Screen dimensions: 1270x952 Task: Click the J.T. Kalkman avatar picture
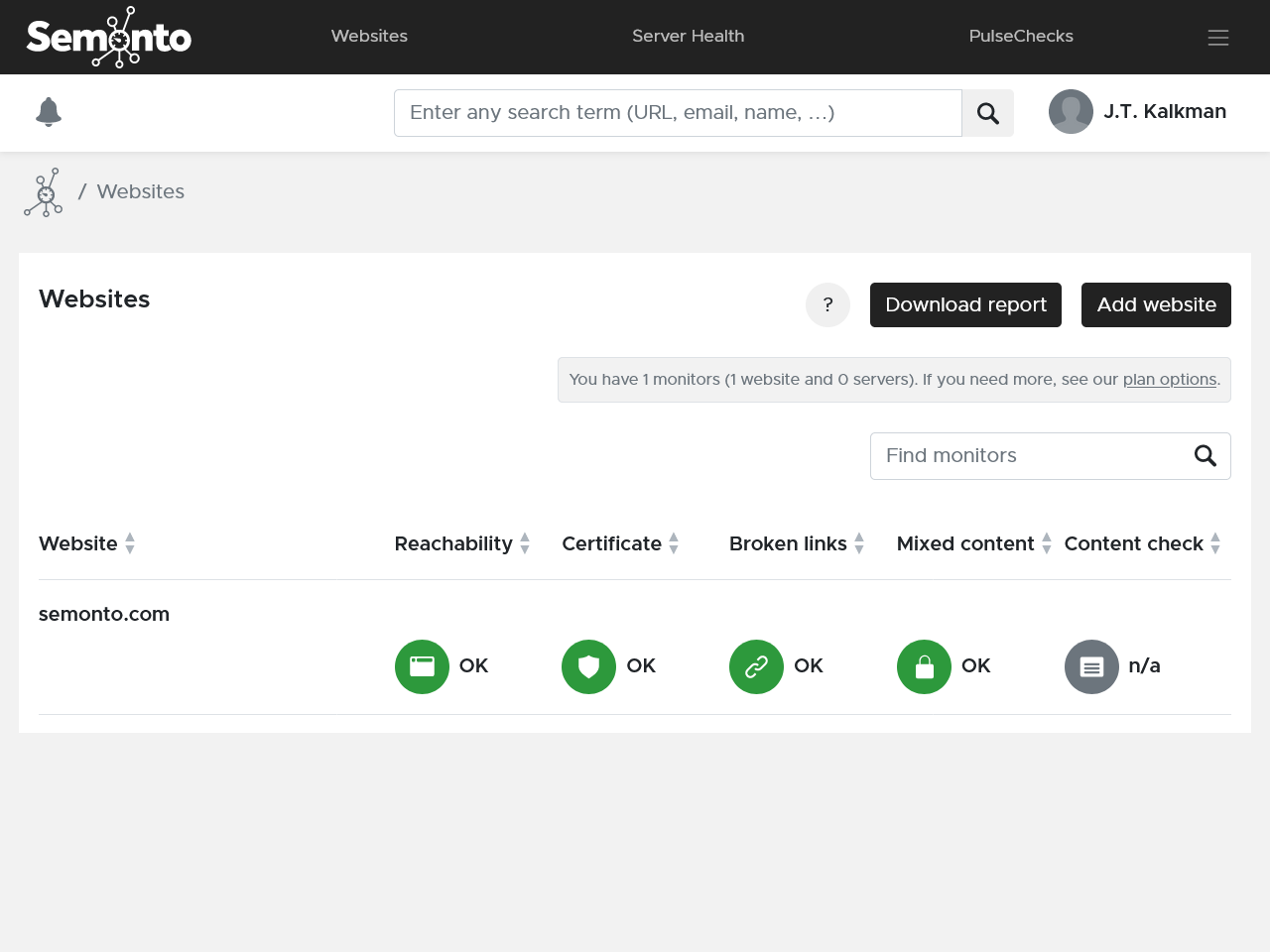(1071, 111)
